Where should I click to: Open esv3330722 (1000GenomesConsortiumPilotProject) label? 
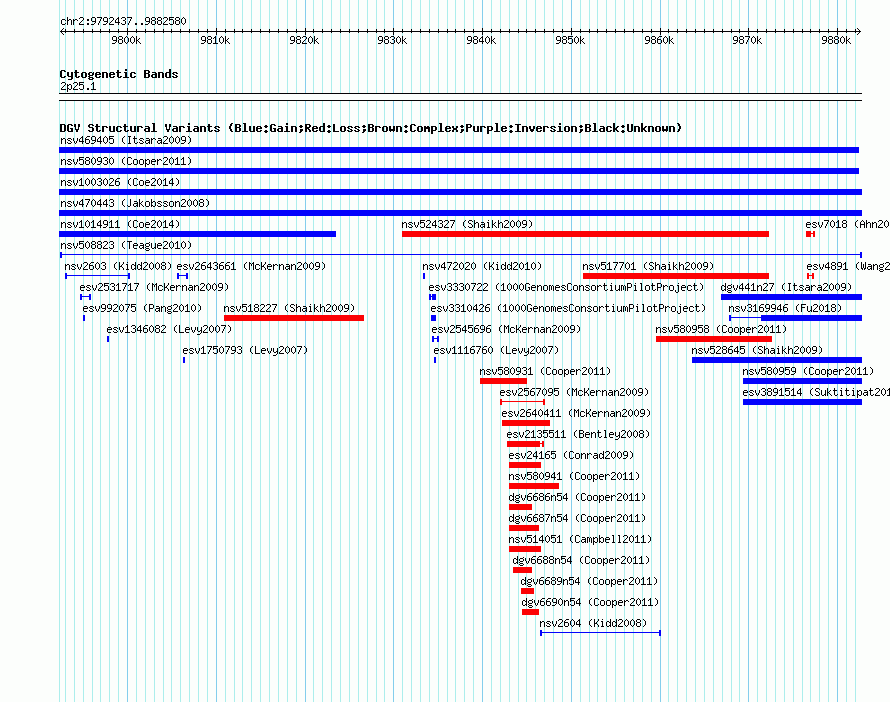(x=566, y=287)
